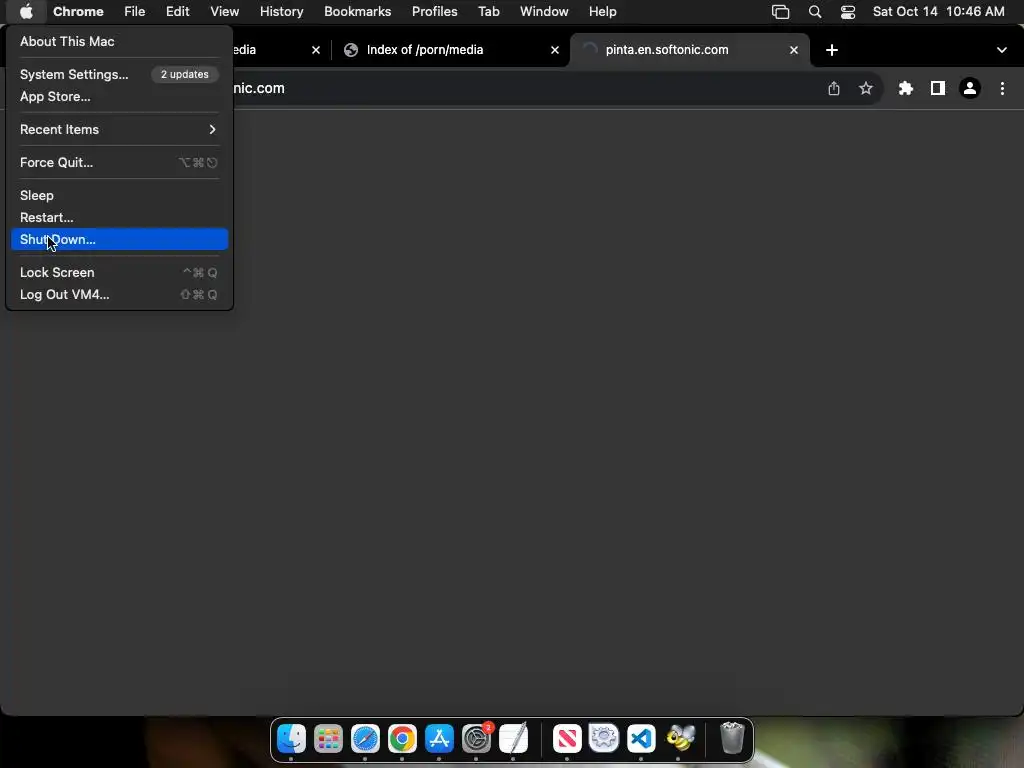Viewport: 1024px width, 768px height.
Task: Open the Chrome profile avatar
Action: 970,88
